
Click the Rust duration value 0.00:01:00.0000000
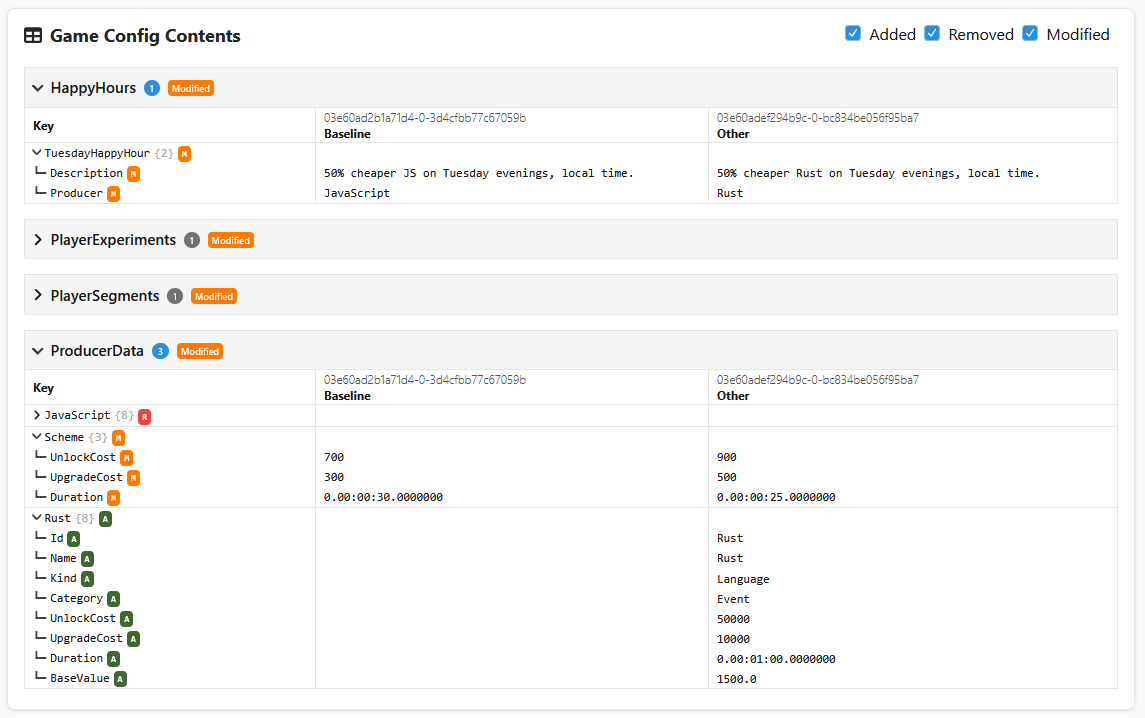(x=776, y=659)
